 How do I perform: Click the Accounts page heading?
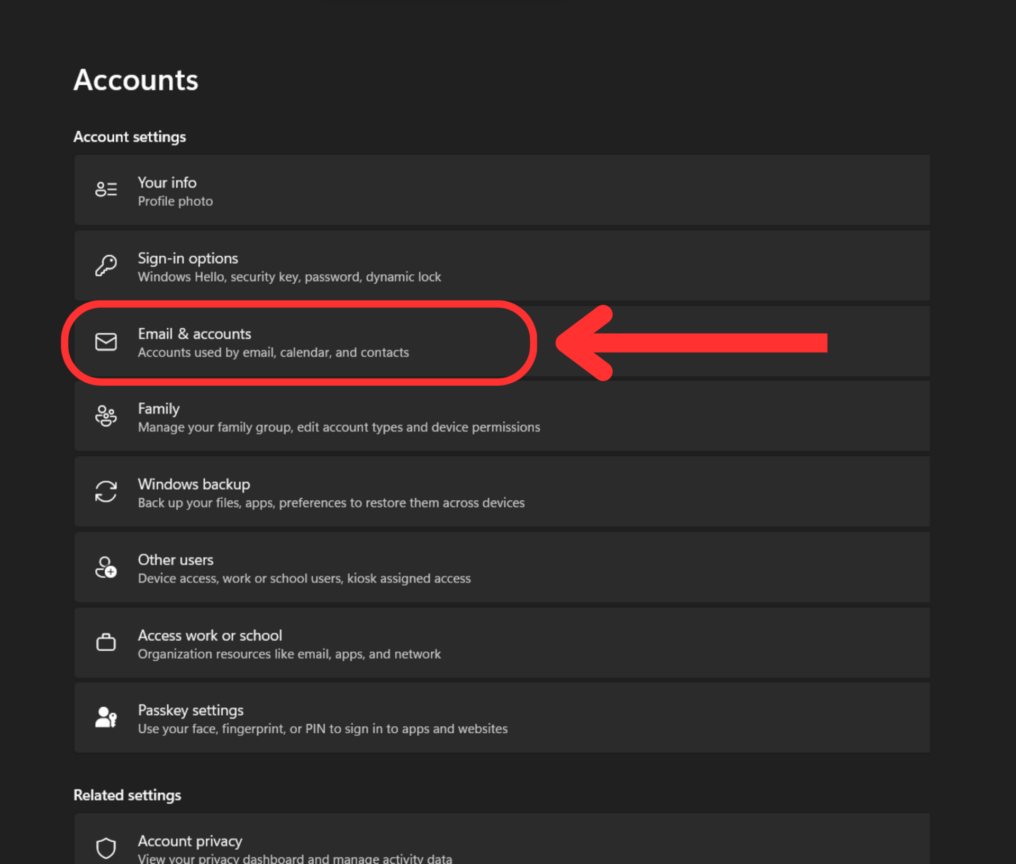click(135, 80)
